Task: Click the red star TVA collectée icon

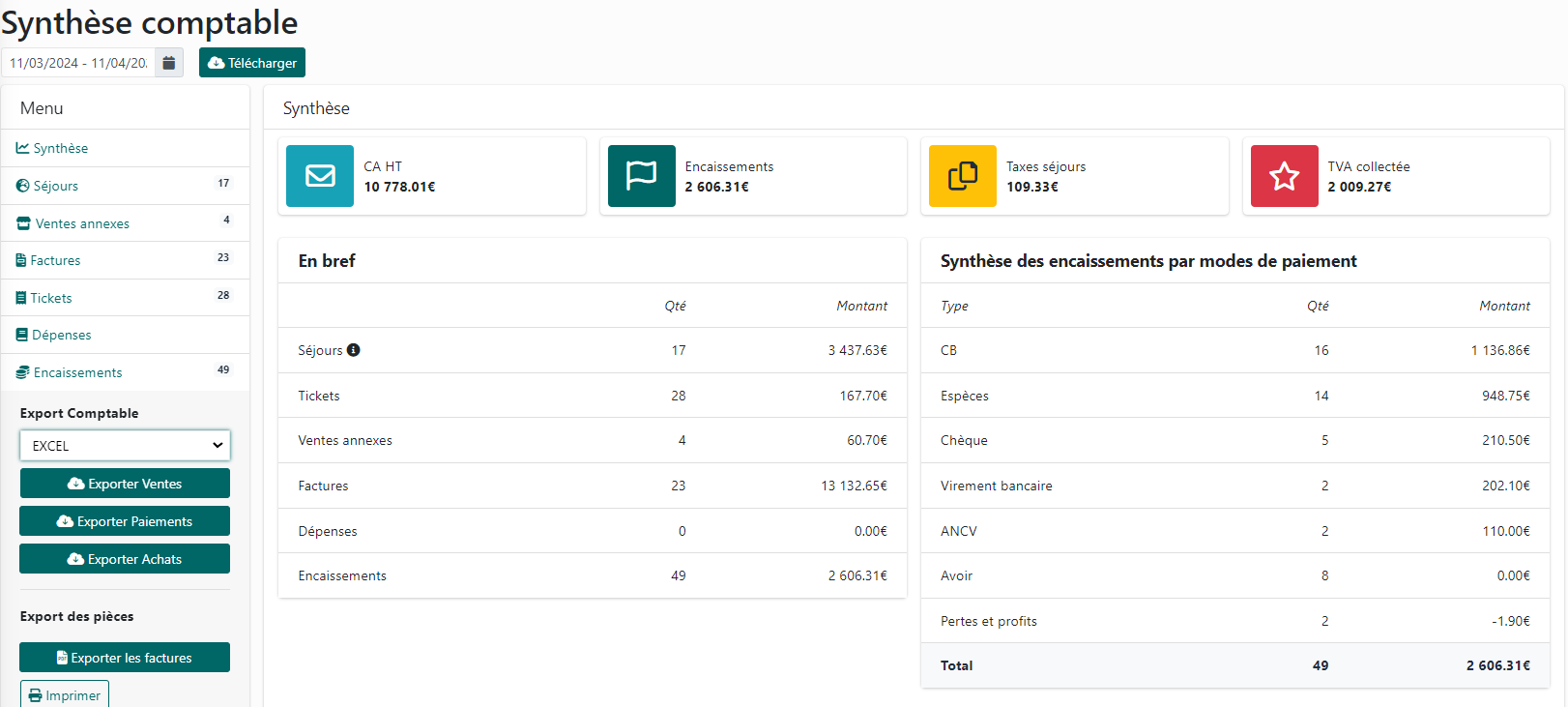Action: click(1284, 176)
